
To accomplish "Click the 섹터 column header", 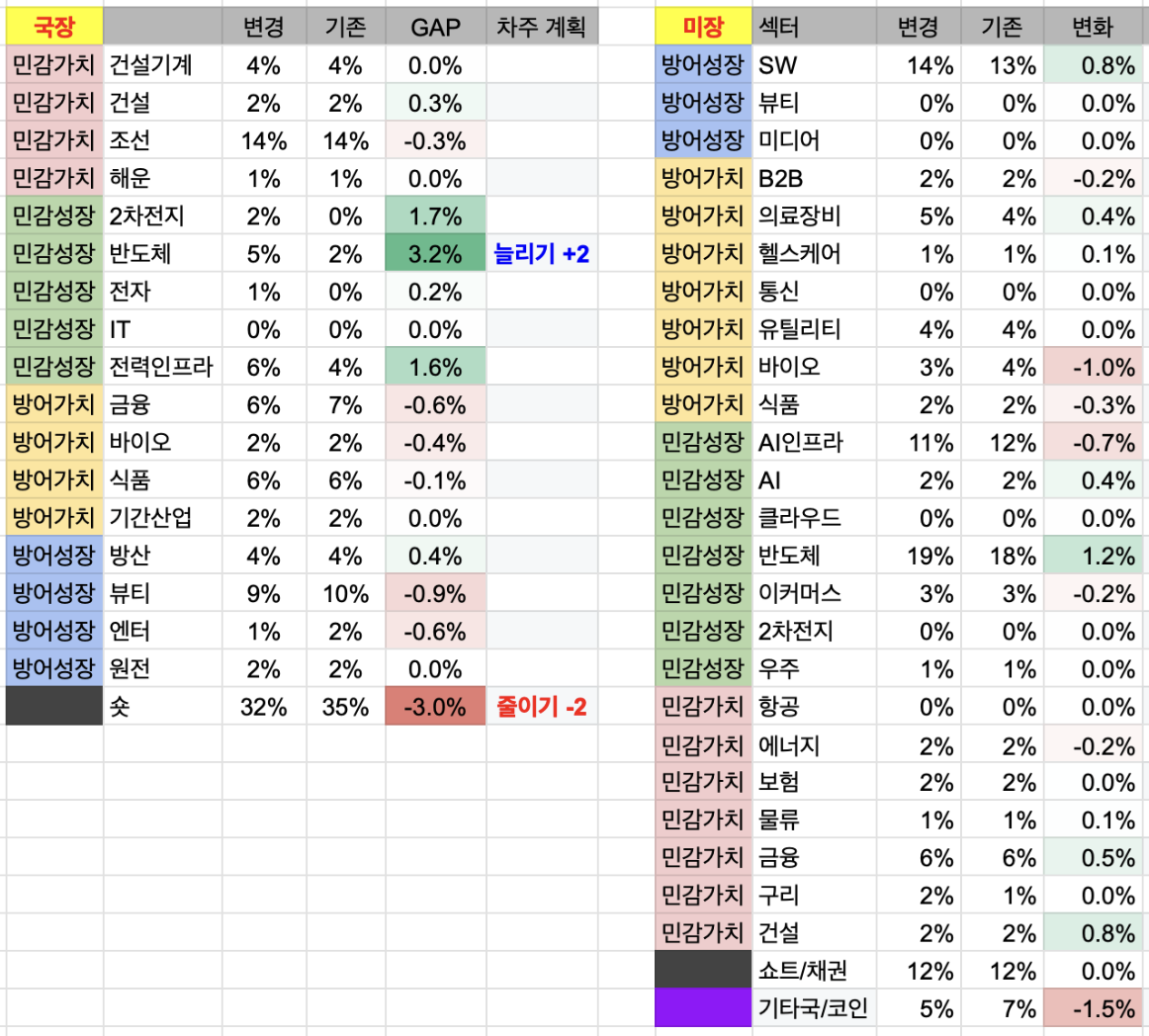I will coord(814,27).
